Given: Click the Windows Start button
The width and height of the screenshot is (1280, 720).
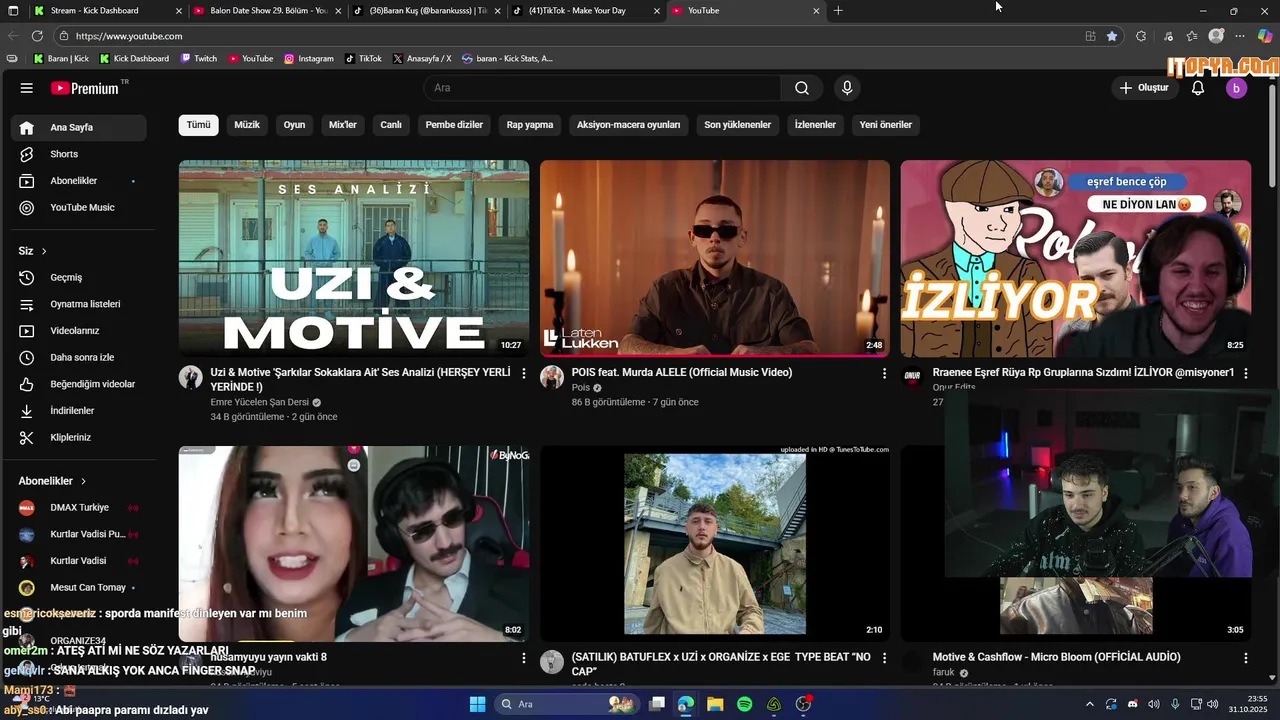Looking at the screenshot, I should click(477, 704).
